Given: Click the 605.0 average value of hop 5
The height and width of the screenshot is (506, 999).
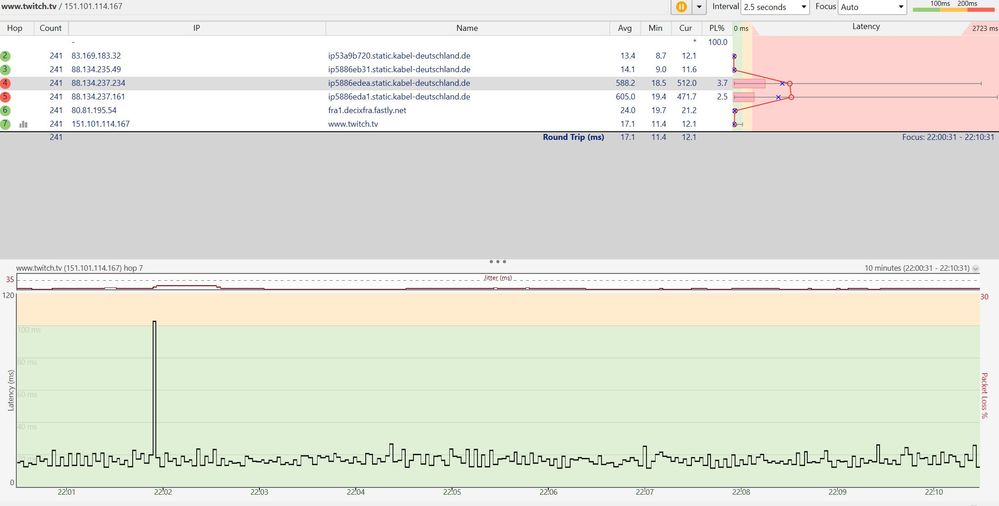Looking at the screenshot, I should [624, 97].
